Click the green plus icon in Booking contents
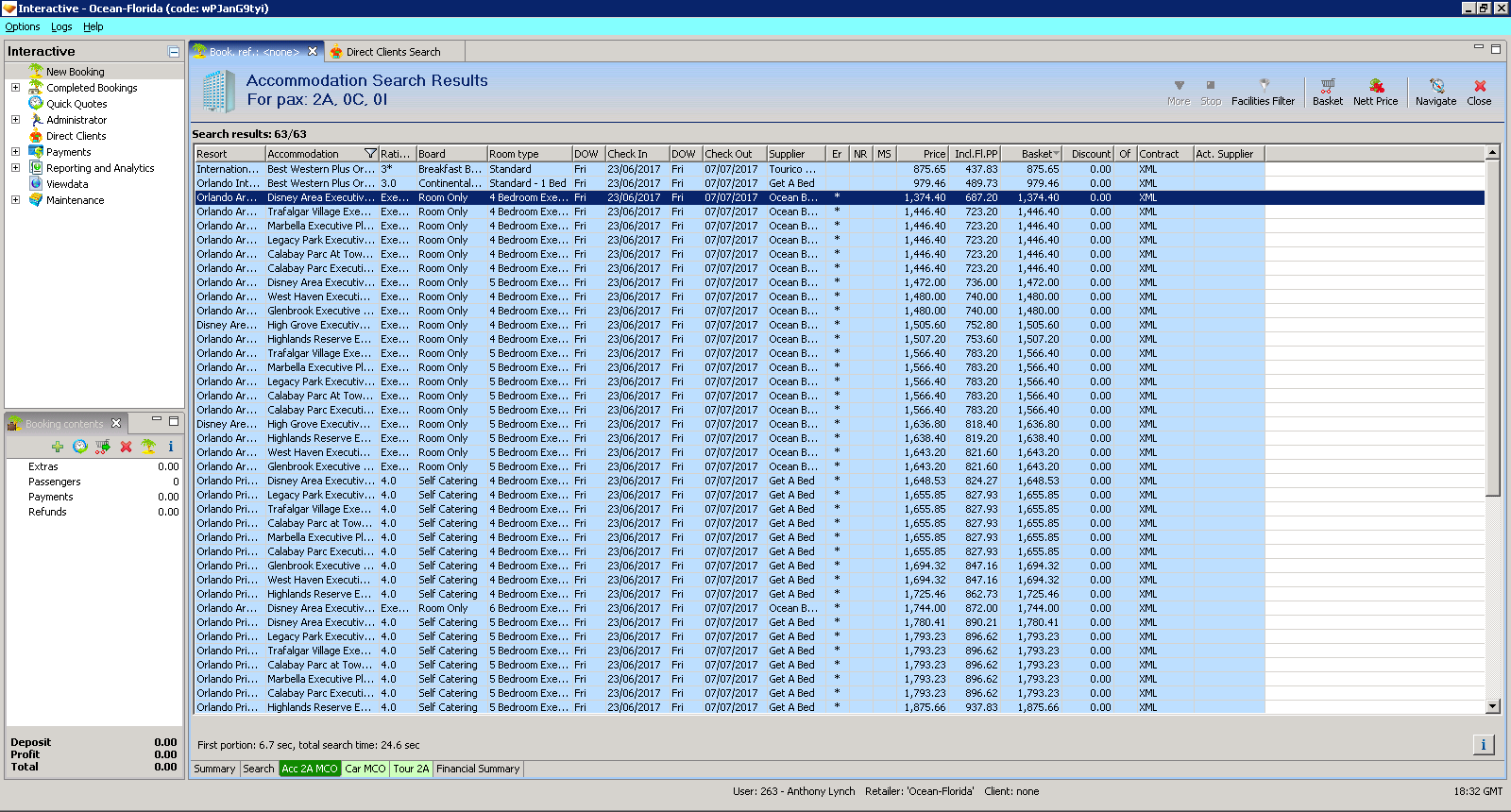The width and height of the screenshot is (1511, 812). [x=58, y=447]
